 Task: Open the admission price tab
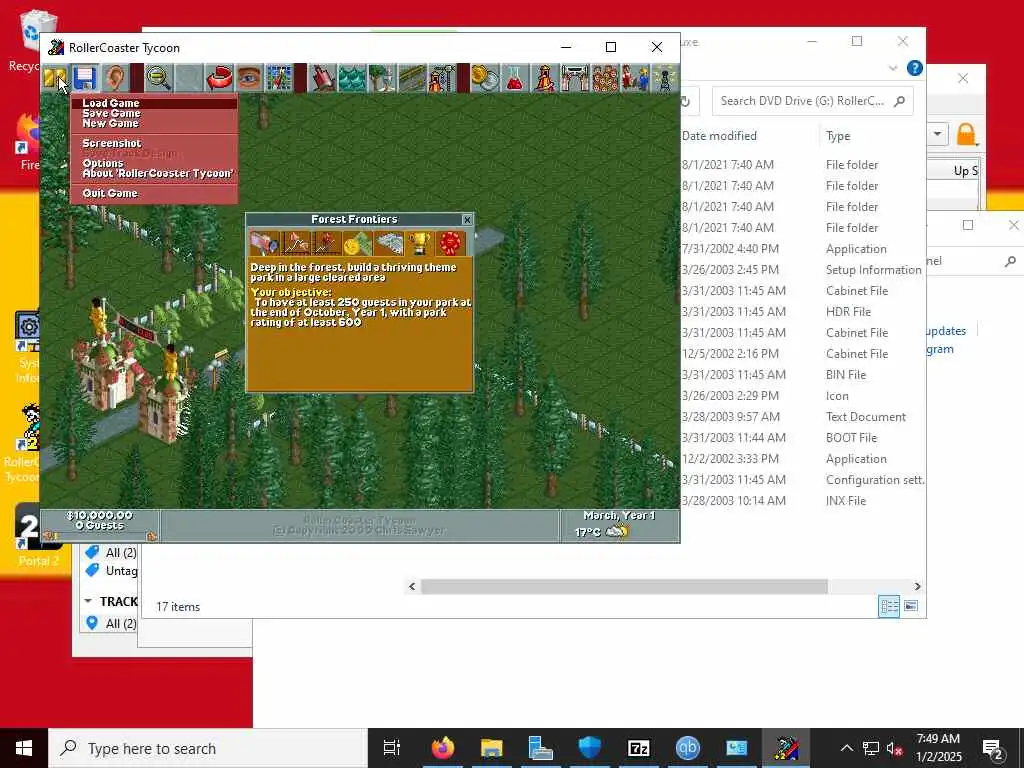tap(357, 244)
